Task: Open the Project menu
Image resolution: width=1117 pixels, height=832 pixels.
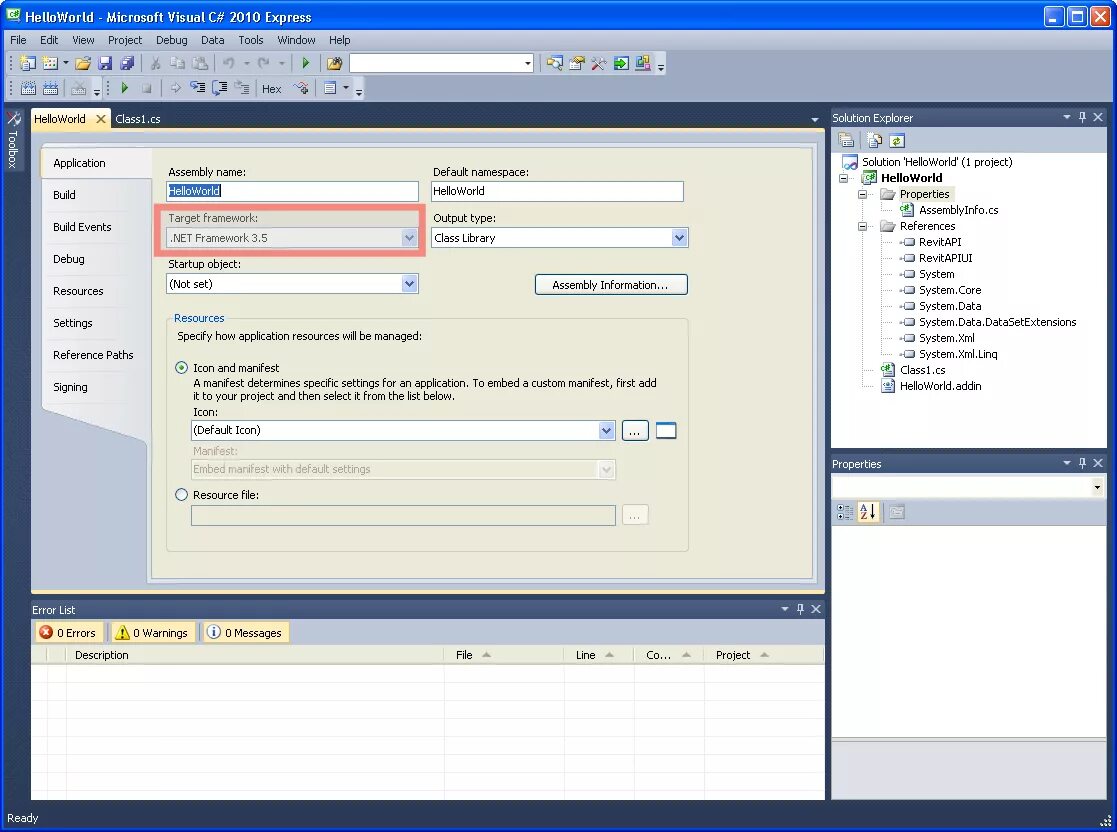Action: [x=125, y=40]
